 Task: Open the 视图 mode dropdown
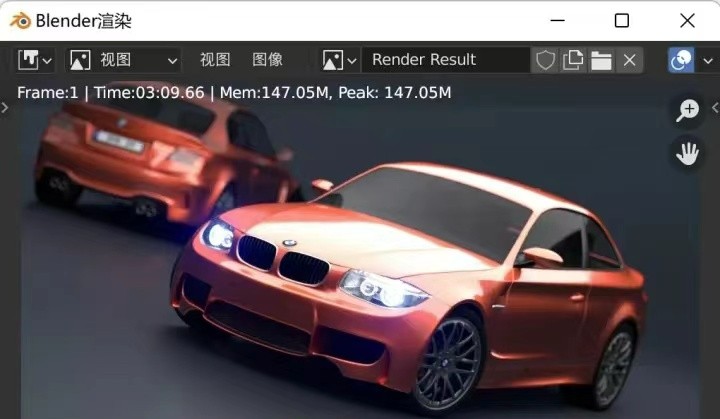tap(123, 60)
